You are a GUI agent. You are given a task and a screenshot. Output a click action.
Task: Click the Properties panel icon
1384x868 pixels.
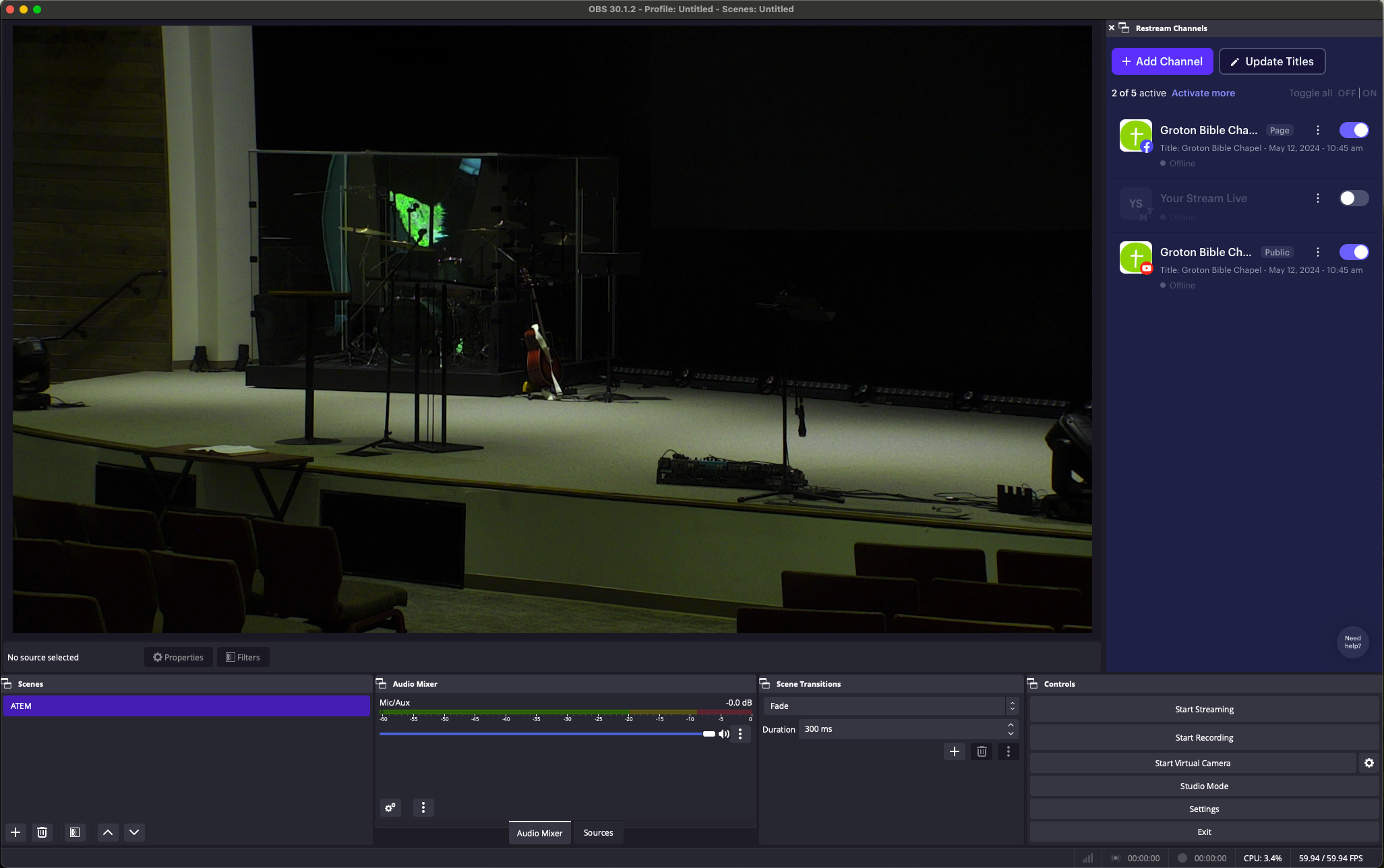click(x=178, y=657)
